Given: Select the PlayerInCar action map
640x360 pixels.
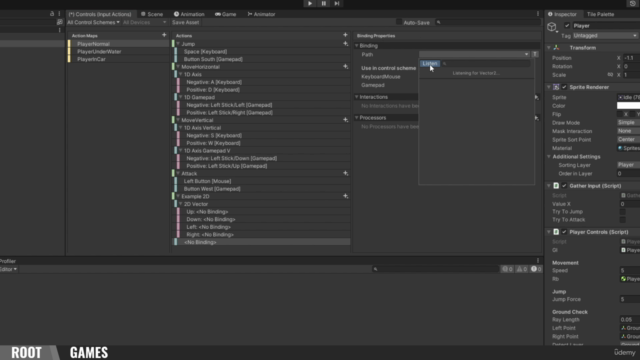Looking at the screenshot, I should click(91, 59).
